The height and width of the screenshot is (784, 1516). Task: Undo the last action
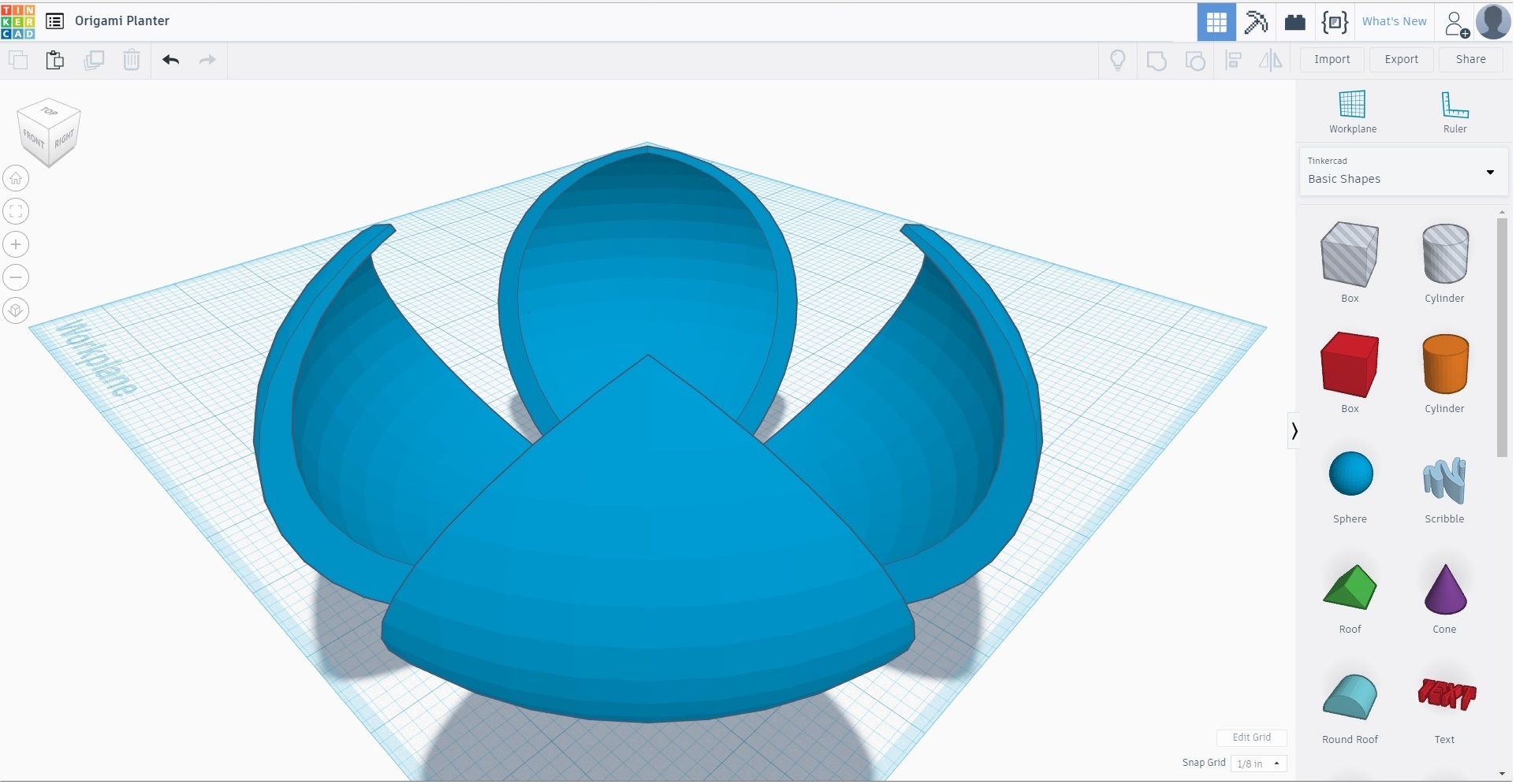[x=171, y=60]
